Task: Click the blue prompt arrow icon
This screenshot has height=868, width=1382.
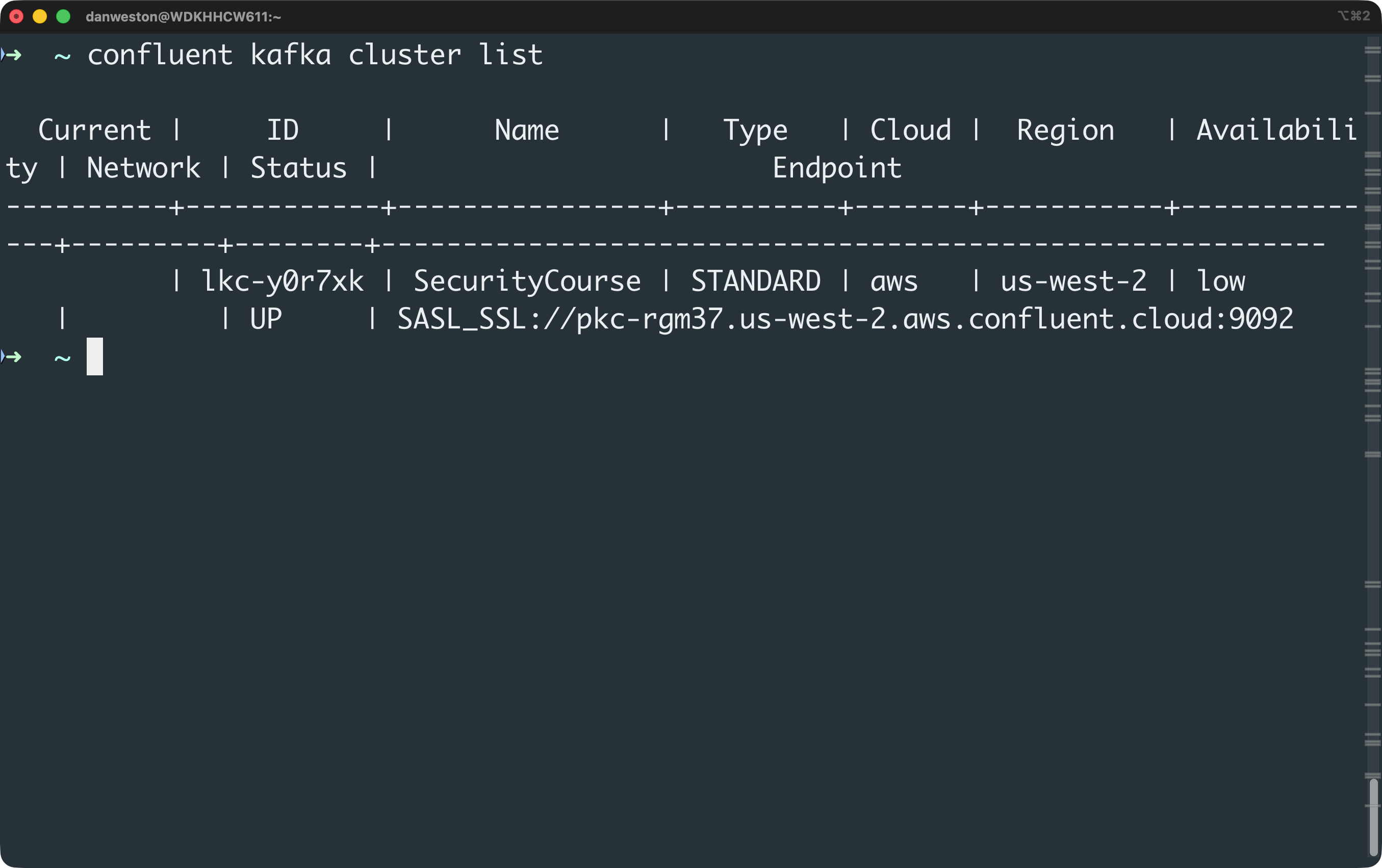Action: (12, 55)
